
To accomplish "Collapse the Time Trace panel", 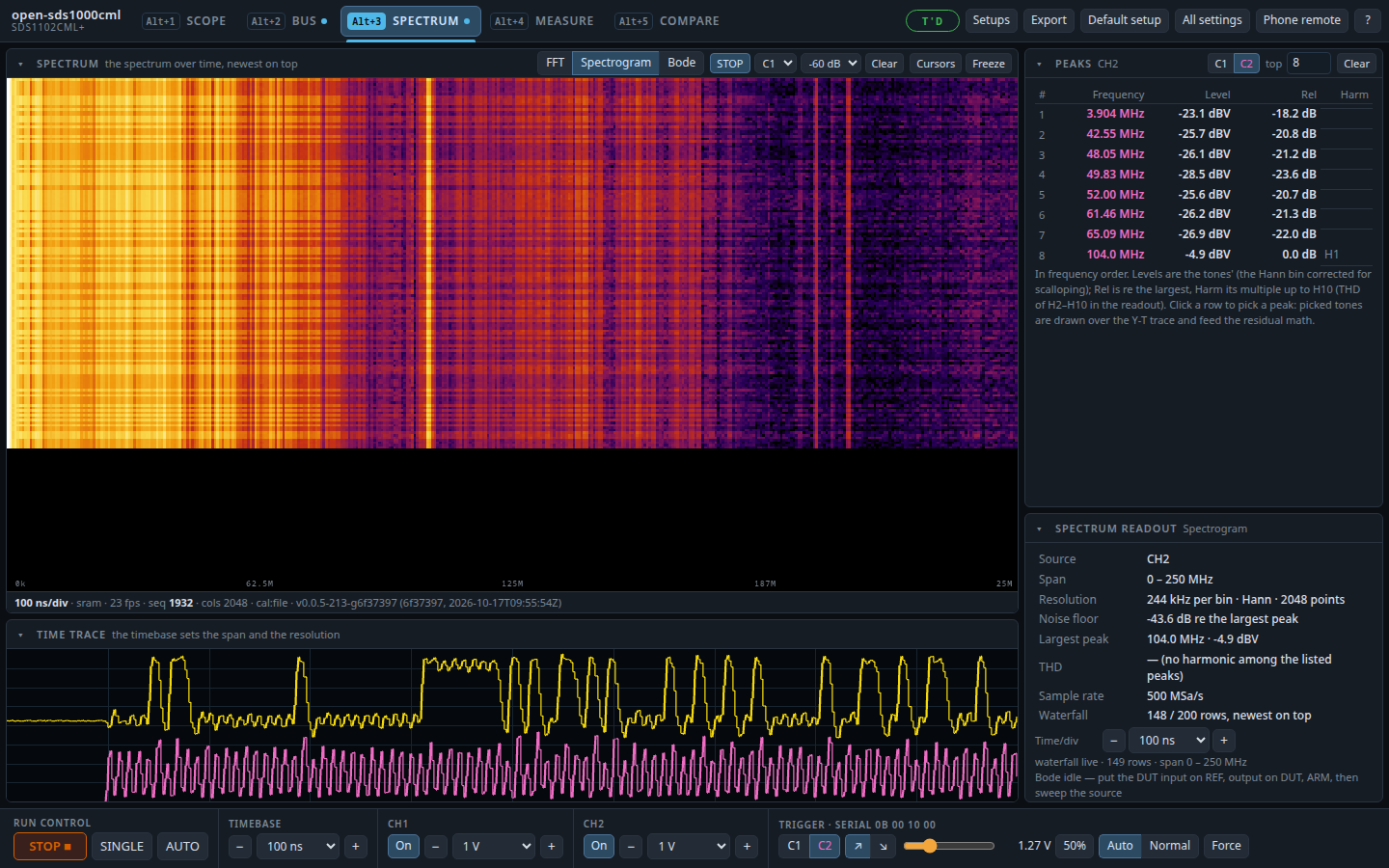I will [x=21, y=635].
